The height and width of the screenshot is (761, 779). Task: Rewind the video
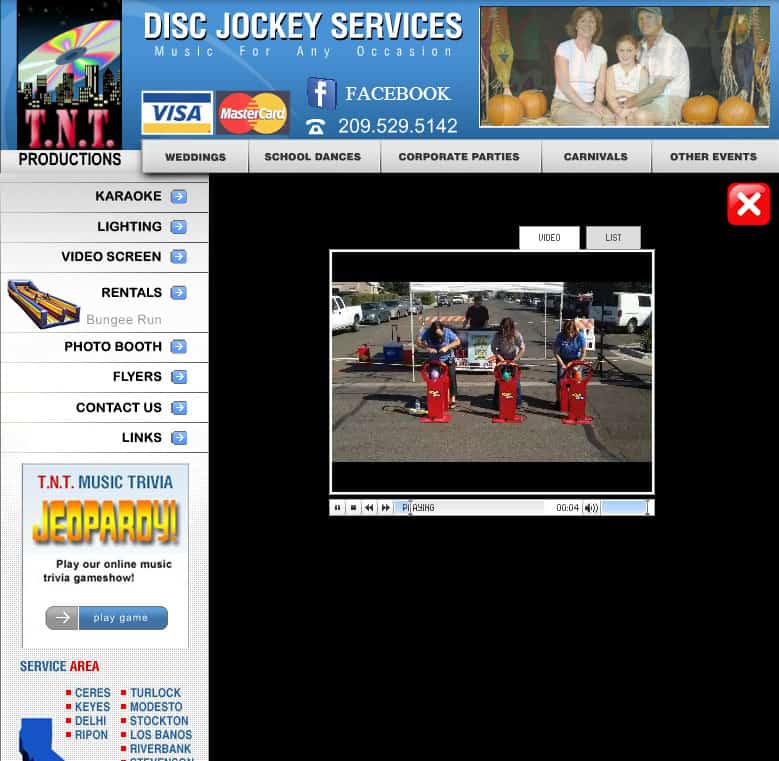[x=369, y=508]
